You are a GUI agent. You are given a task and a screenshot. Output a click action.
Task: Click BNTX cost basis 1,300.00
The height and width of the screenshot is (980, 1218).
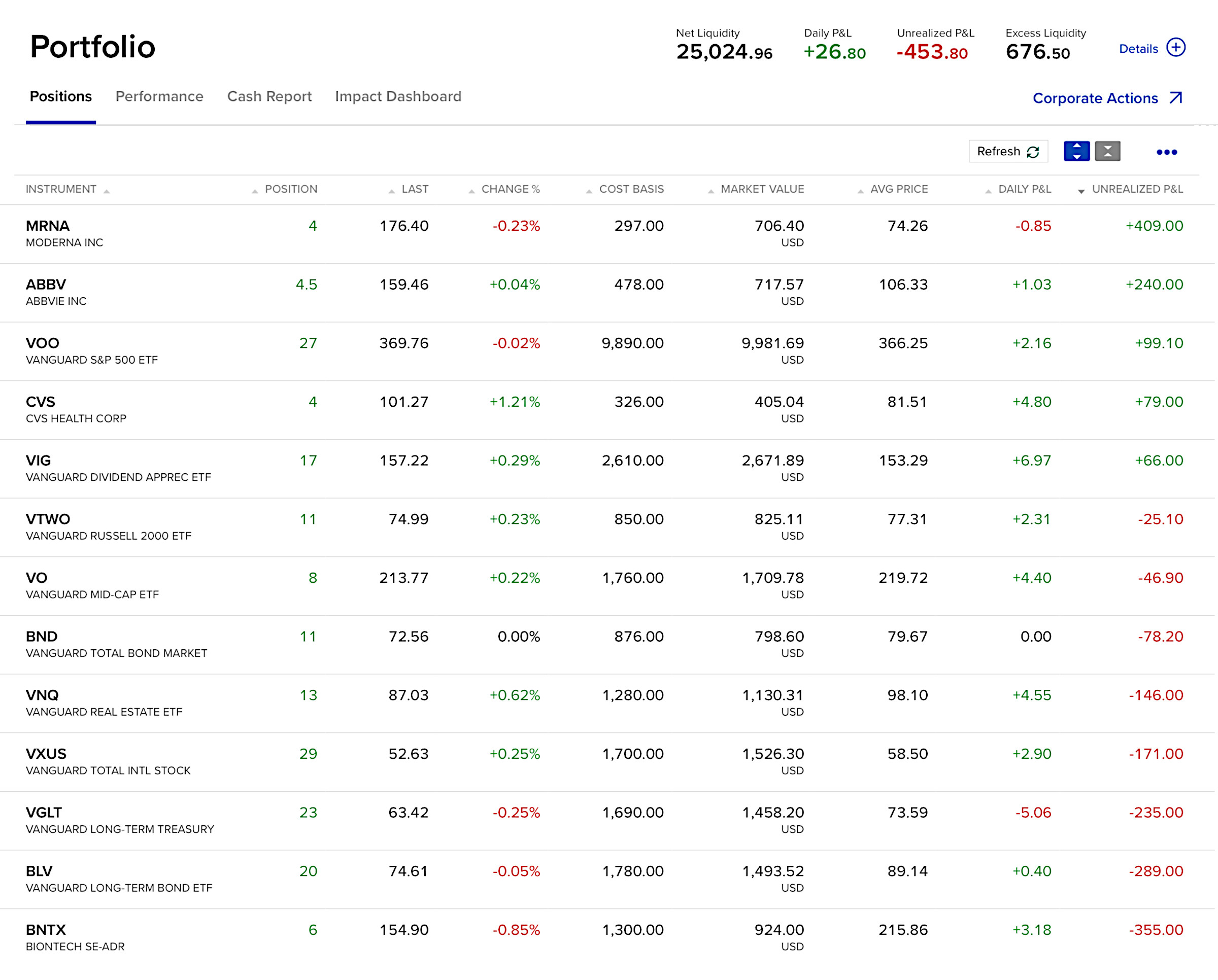pos(633,930)
